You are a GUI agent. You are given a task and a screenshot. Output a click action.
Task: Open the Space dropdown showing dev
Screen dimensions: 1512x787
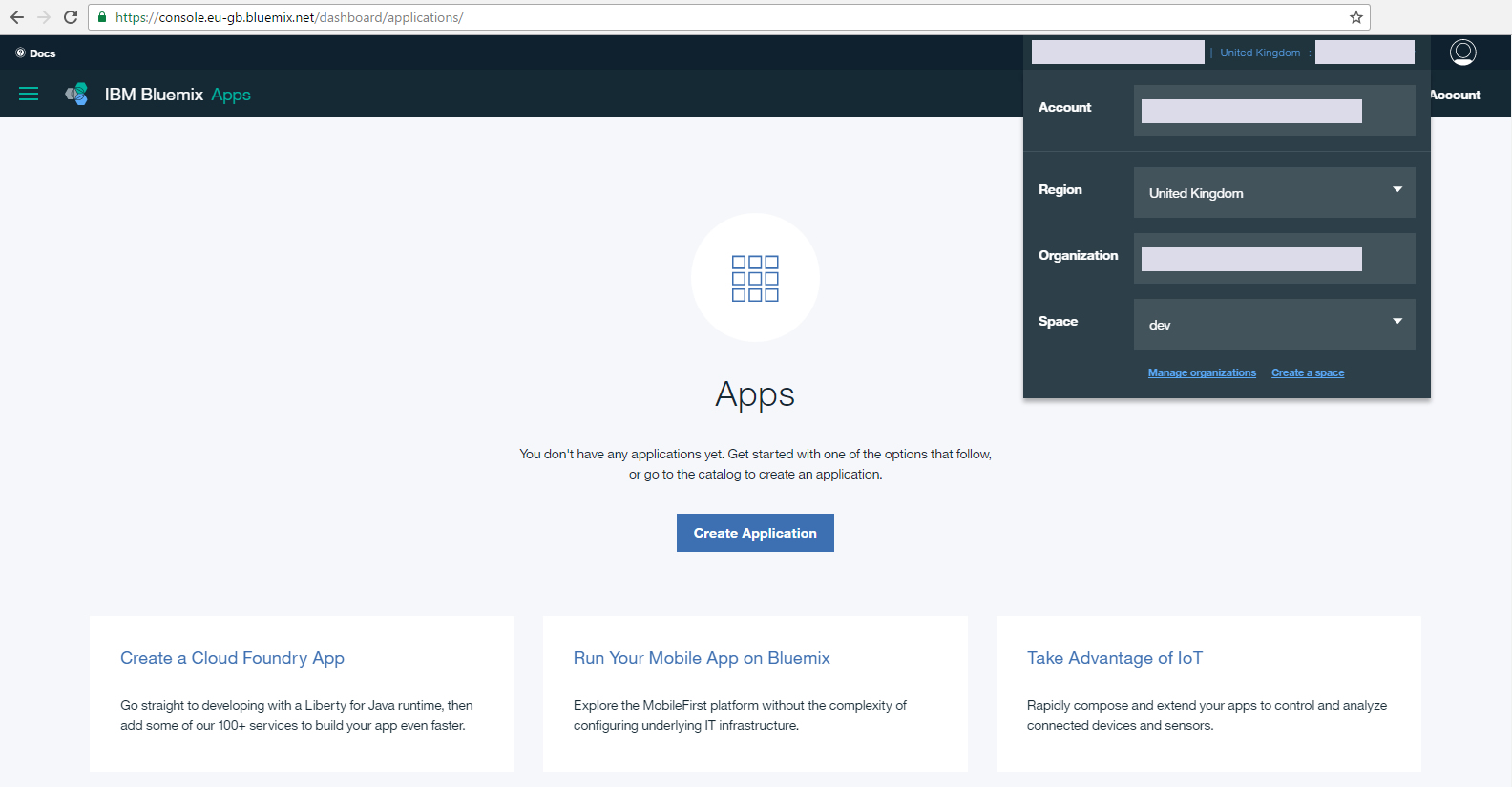pos(1274,325)
